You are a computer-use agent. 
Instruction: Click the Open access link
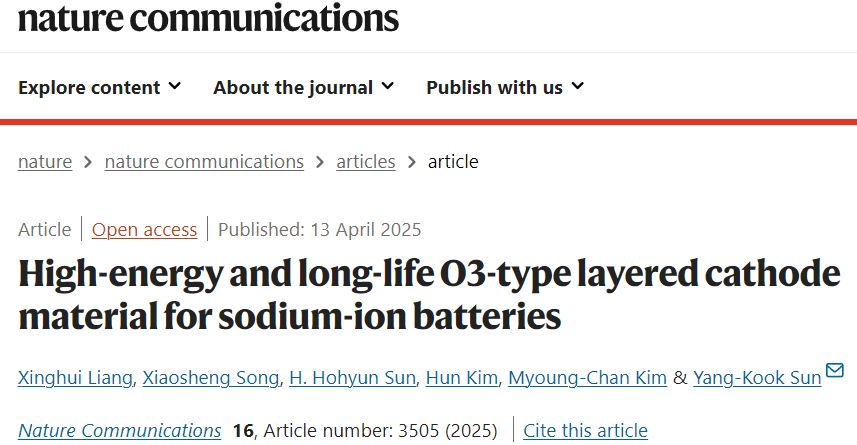point(144,230)
